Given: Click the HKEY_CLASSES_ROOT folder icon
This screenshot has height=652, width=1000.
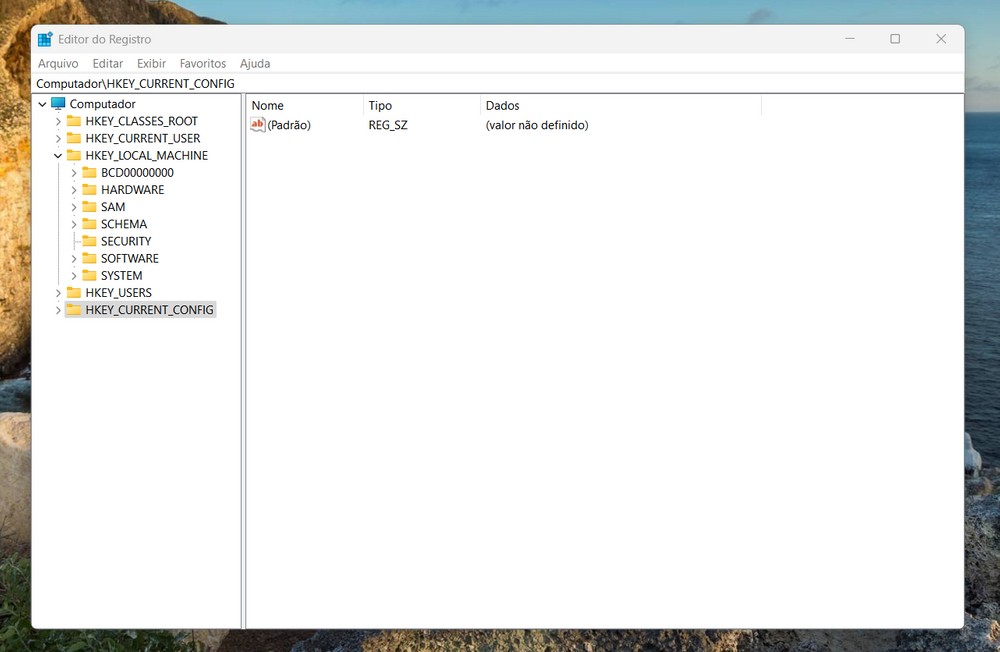Looking at the screenshot, I should pyautogui.click(x=74, y=121).
